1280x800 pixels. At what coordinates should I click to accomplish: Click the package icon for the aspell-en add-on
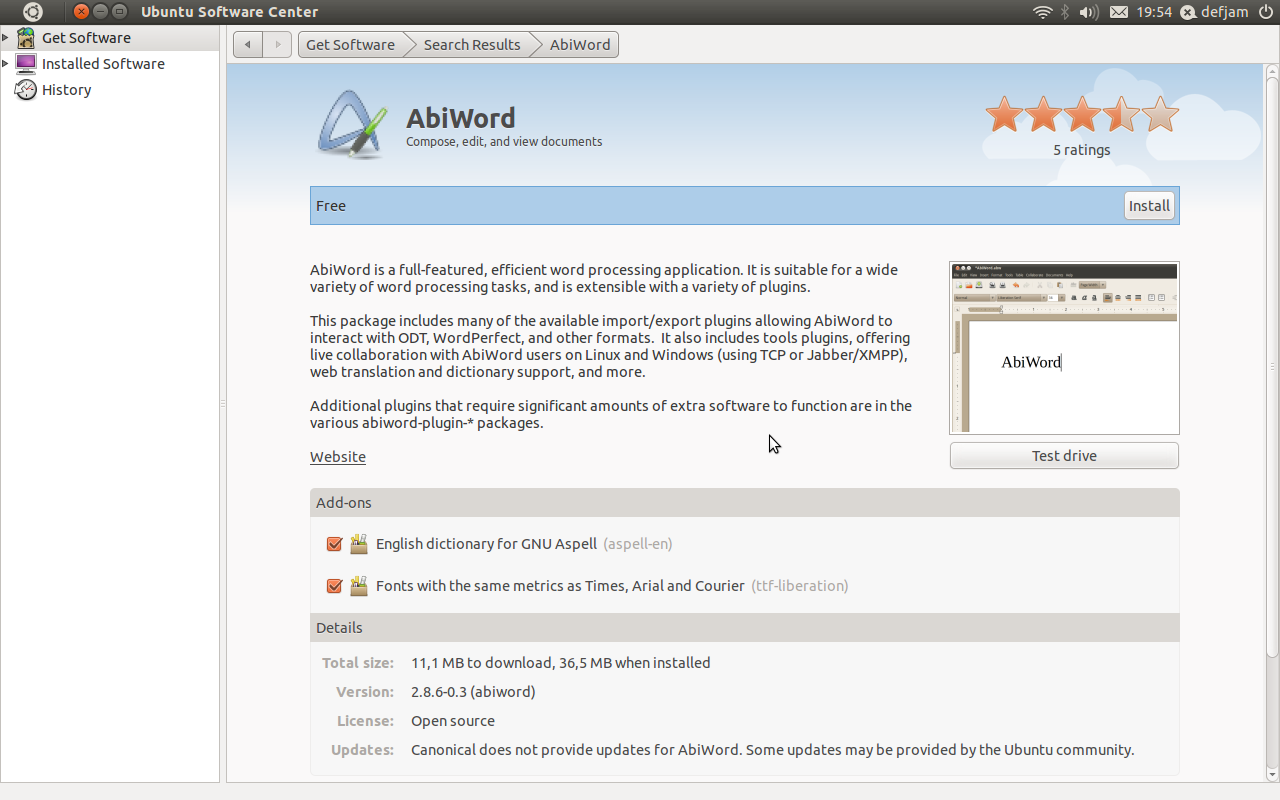pos(359,544)
